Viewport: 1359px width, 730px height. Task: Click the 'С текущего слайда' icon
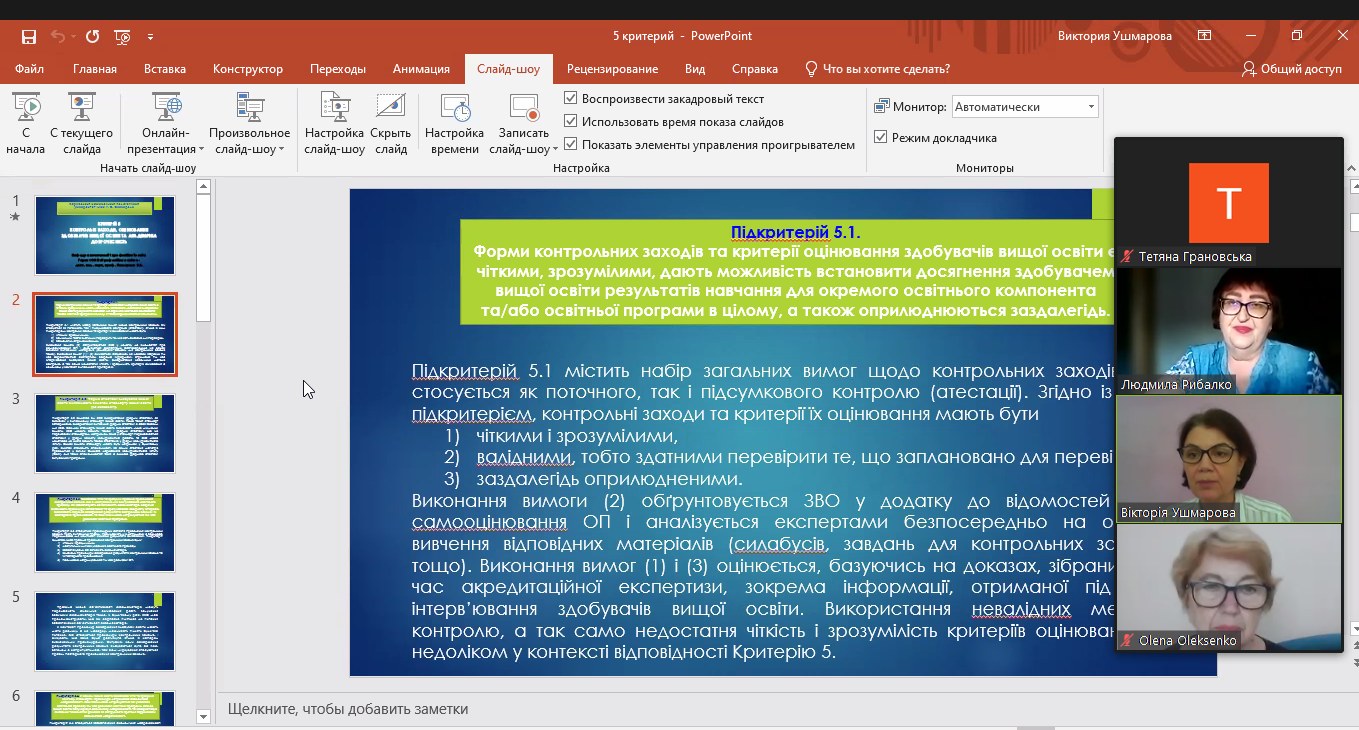81,106
